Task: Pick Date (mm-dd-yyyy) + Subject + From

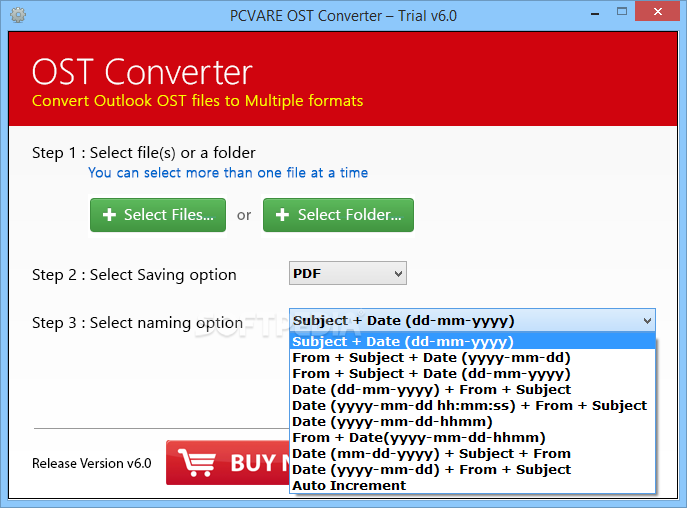Action: click(x=472, y=453)
